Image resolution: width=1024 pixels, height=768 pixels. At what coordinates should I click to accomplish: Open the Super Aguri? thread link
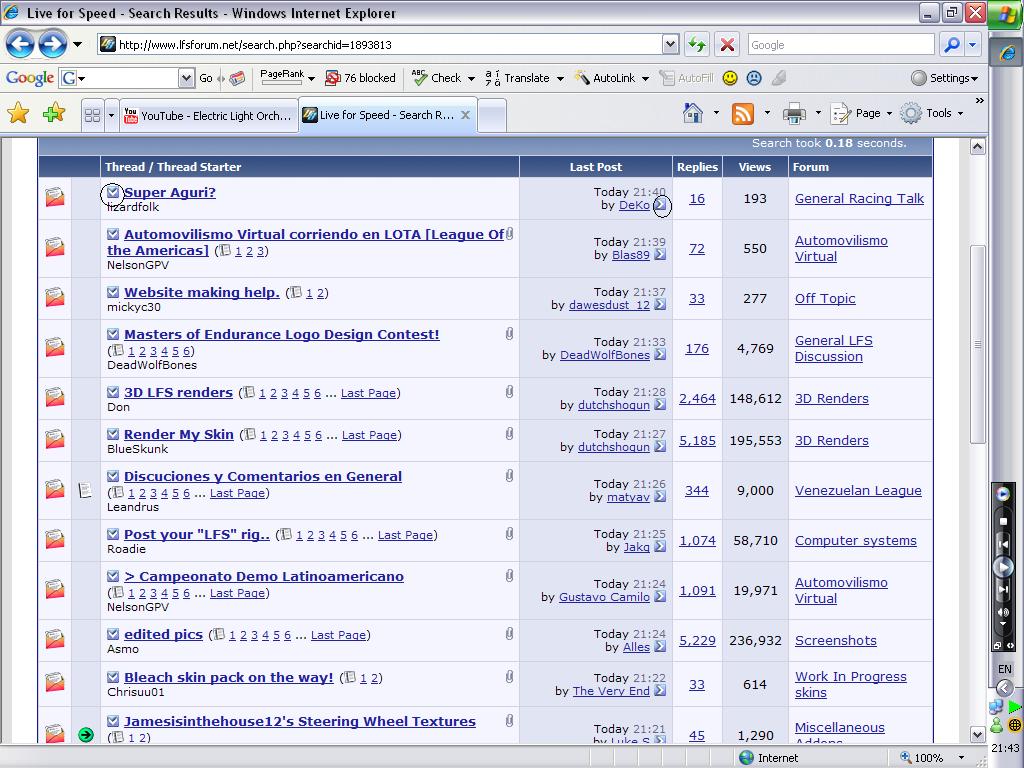click(x=170, y=192)
